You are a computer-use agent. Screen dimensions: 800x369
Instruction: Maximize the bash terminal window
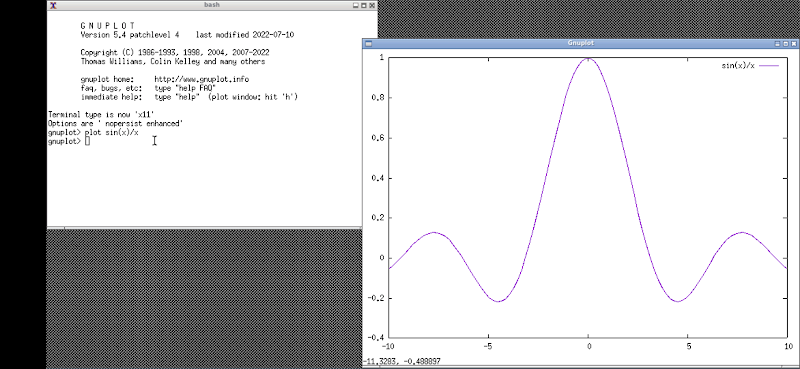tap(364, 5)
